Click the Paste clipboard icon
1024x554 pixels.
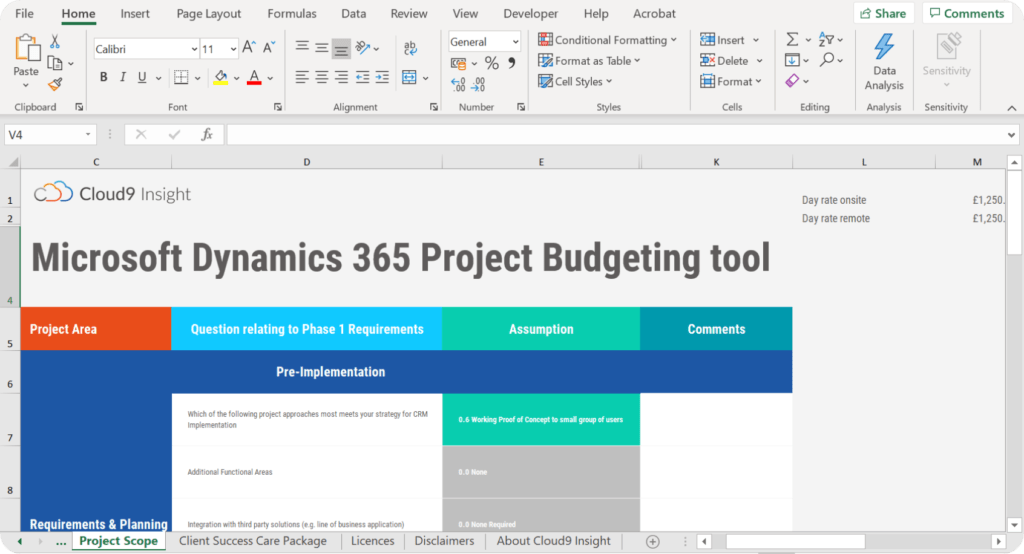(26, 49)
